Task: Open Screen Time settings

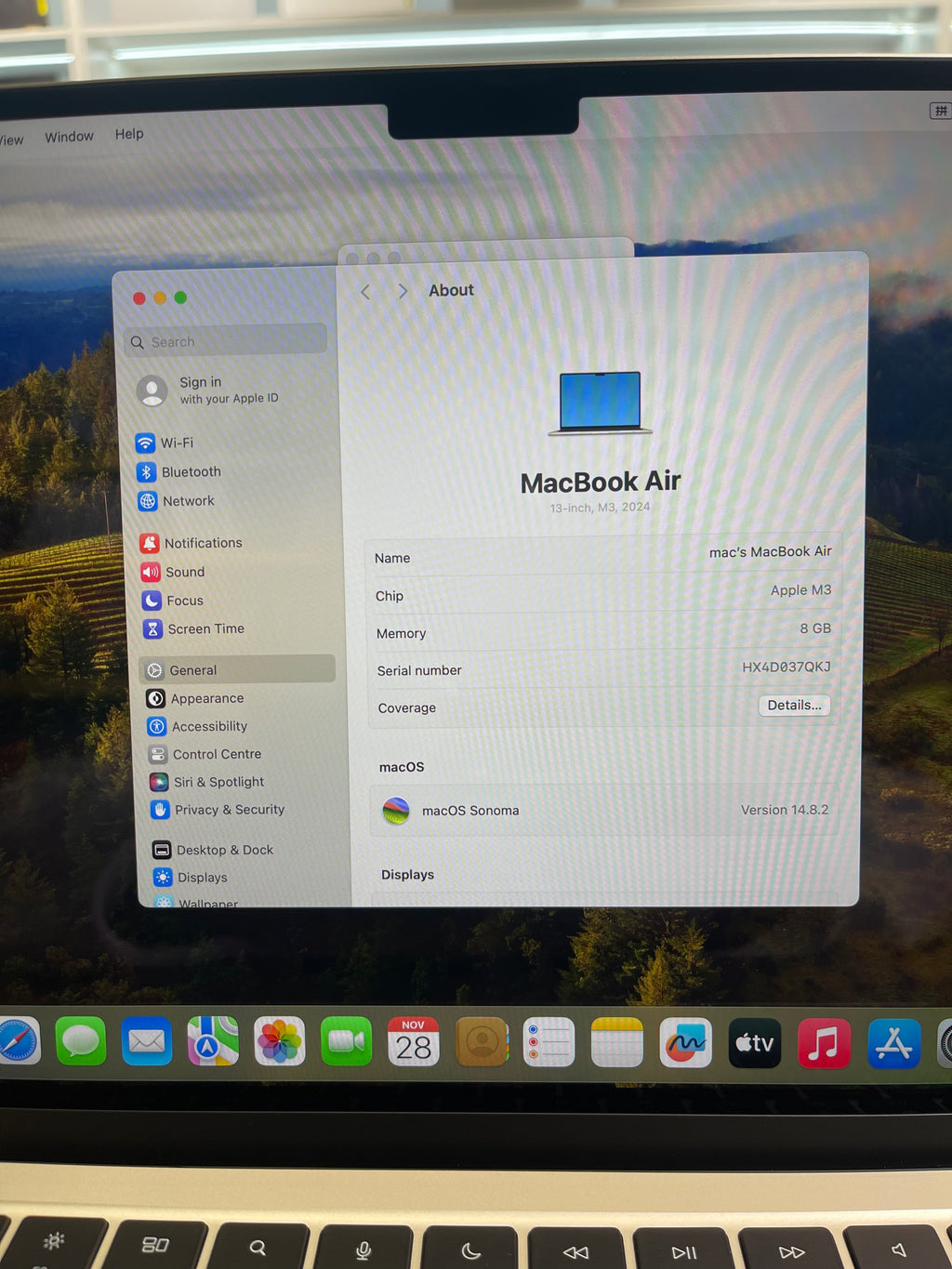Action: tap(194, 628)
